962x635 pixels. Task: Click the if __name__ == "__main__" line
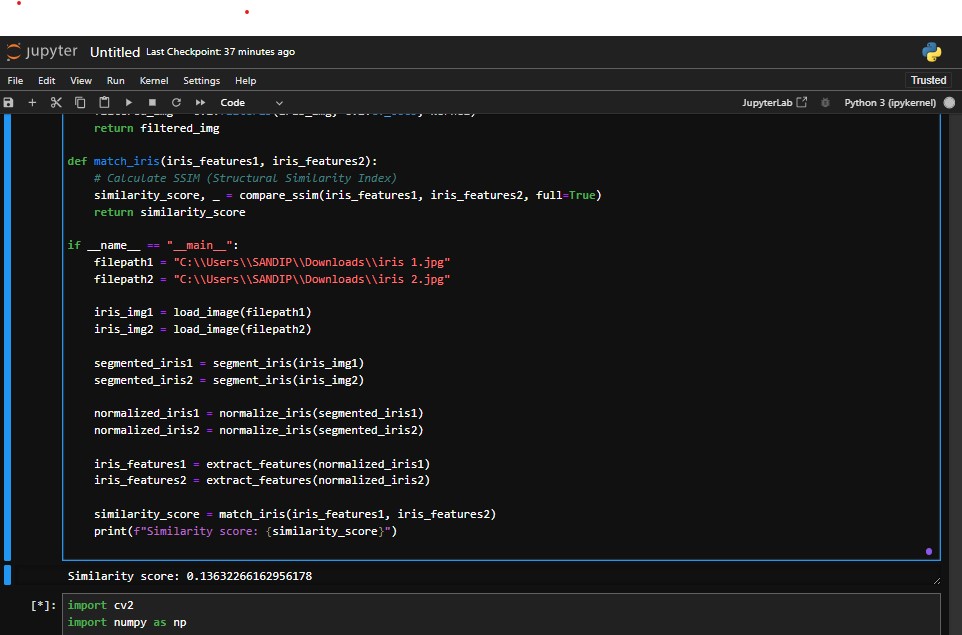point(153,245)
